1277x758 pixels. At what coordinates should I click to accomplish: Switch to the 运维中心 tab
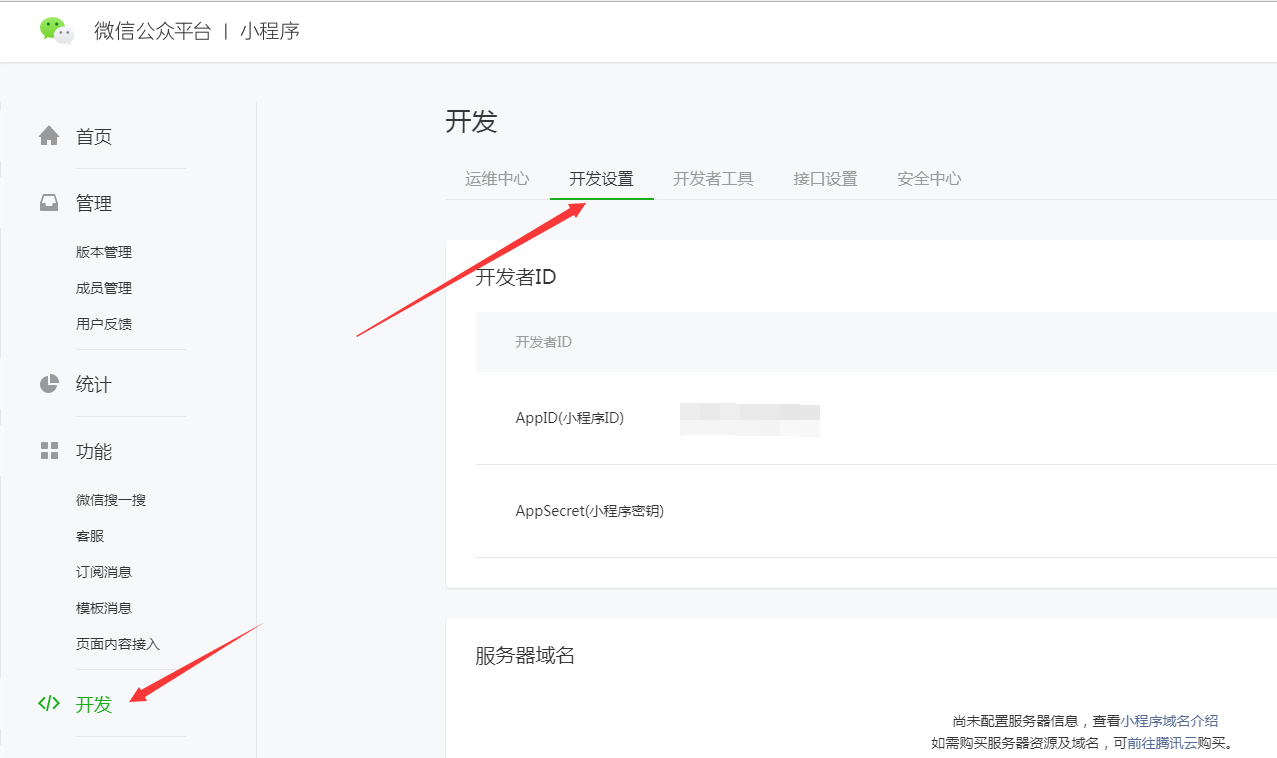497,179
